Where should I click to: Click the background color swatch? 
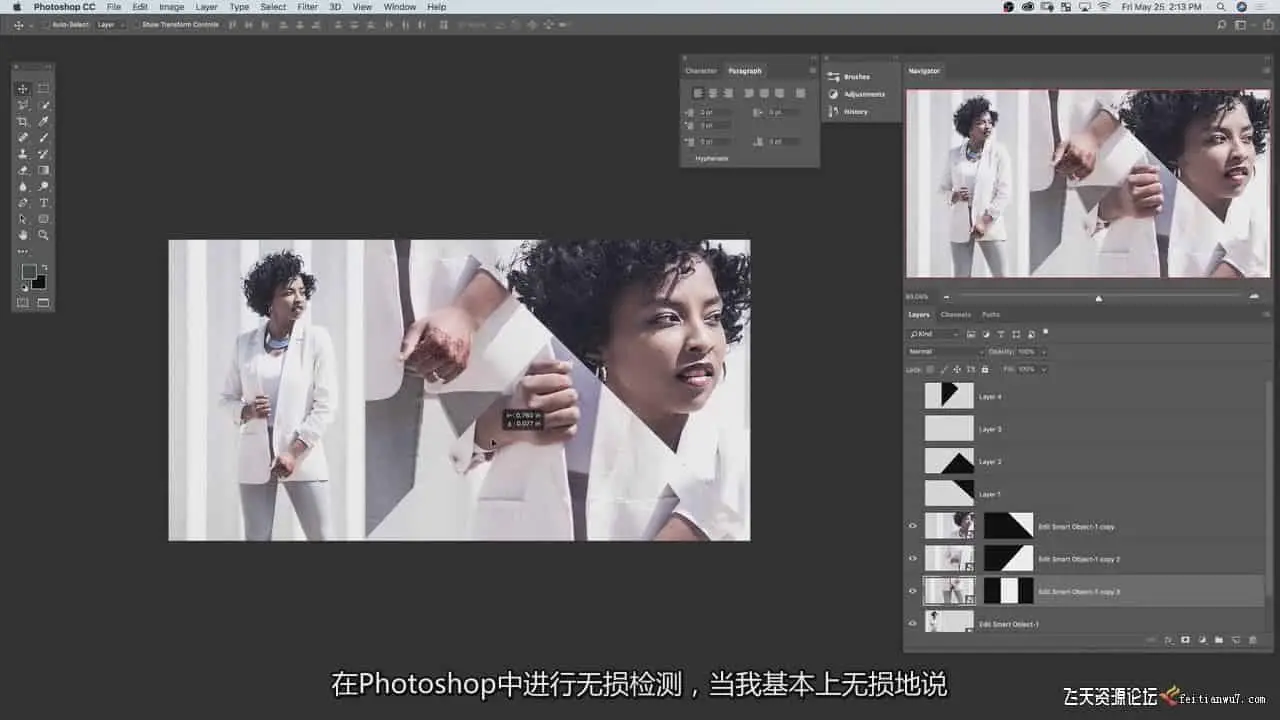click(39, 281)
